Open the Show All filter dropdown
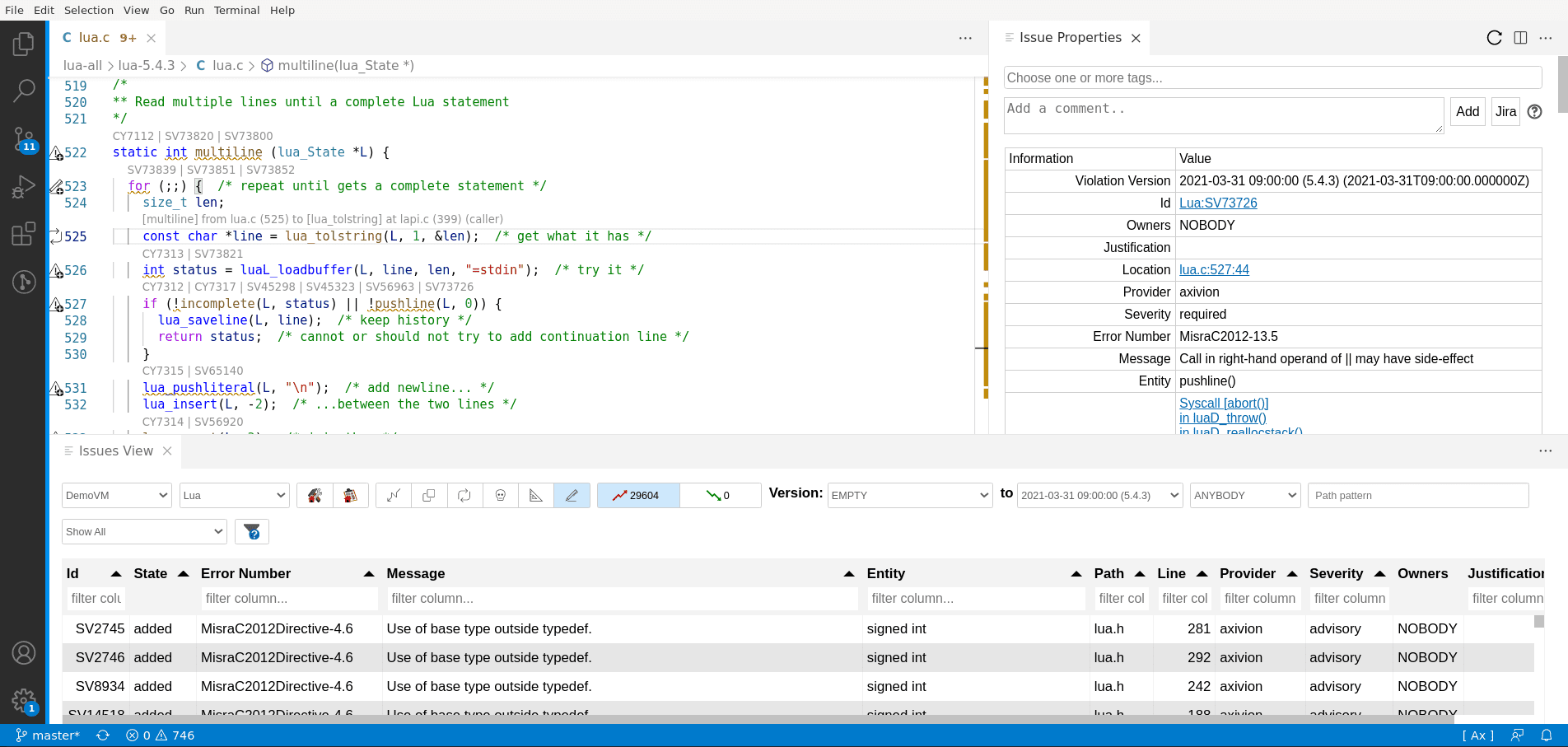This screenshot has height=747, width=1568. tap(144, 532)
